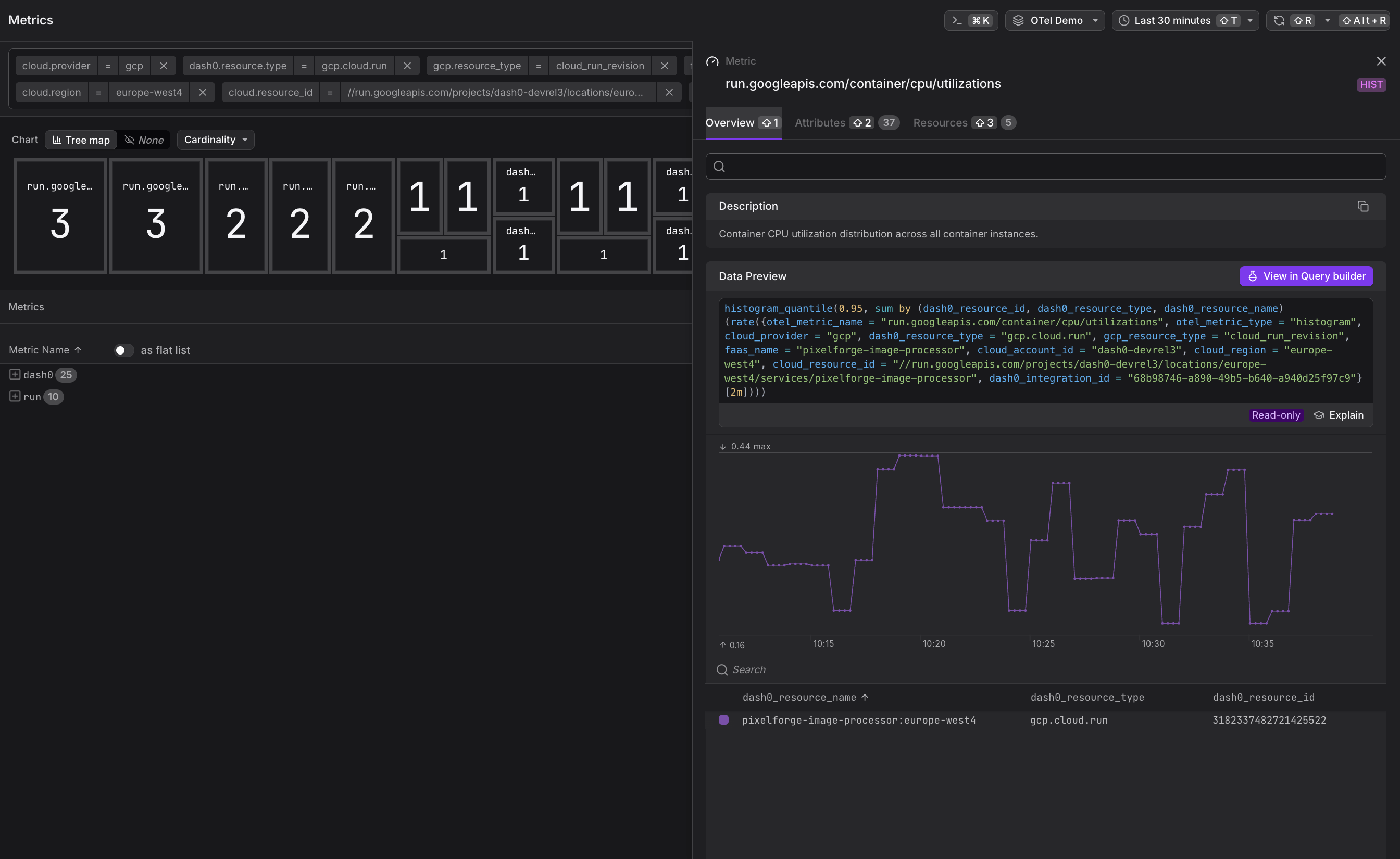
Task: Click the 10:20 time axis label
Action: (x=933, y=643)
